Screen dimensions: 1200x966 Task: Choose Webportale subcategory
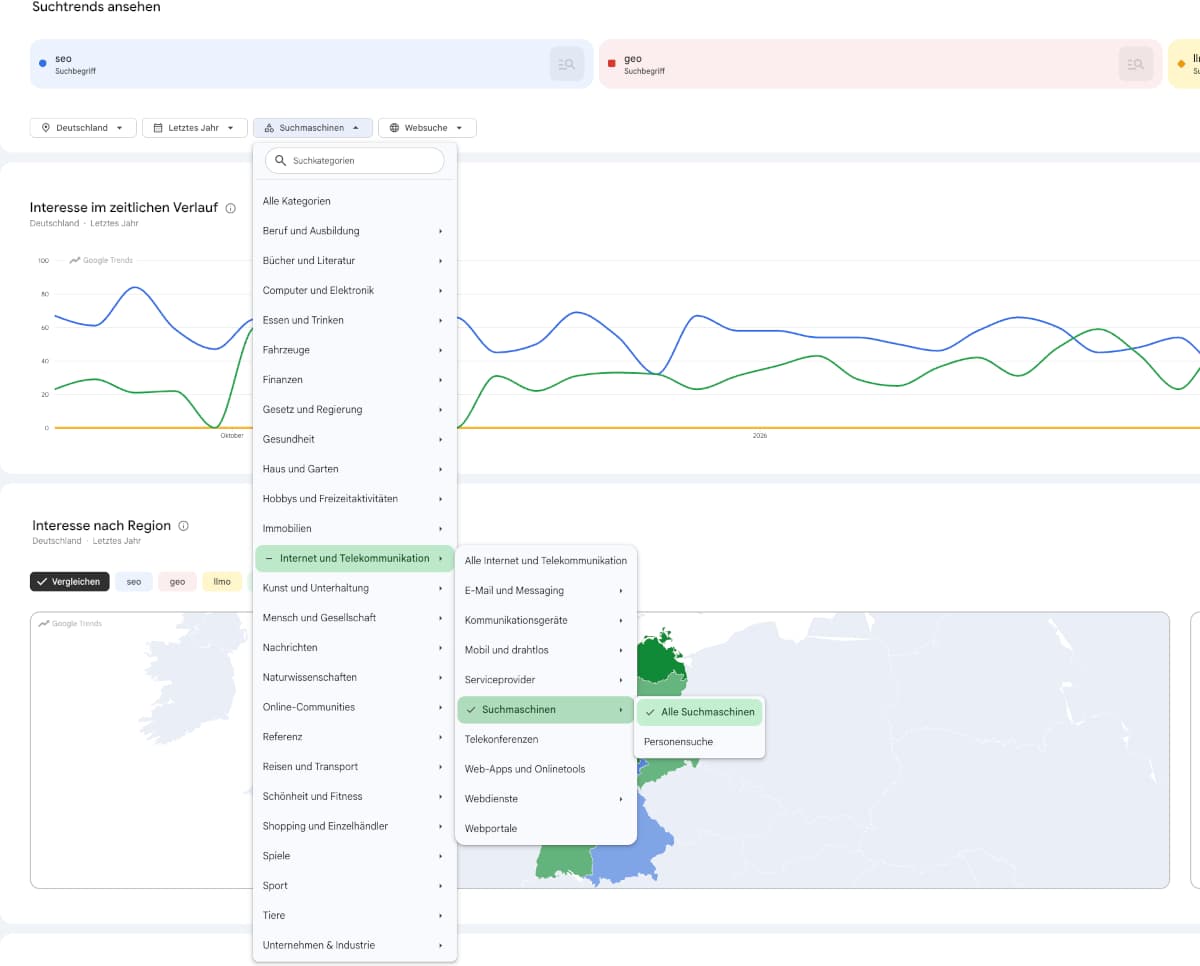click(546, 829)
